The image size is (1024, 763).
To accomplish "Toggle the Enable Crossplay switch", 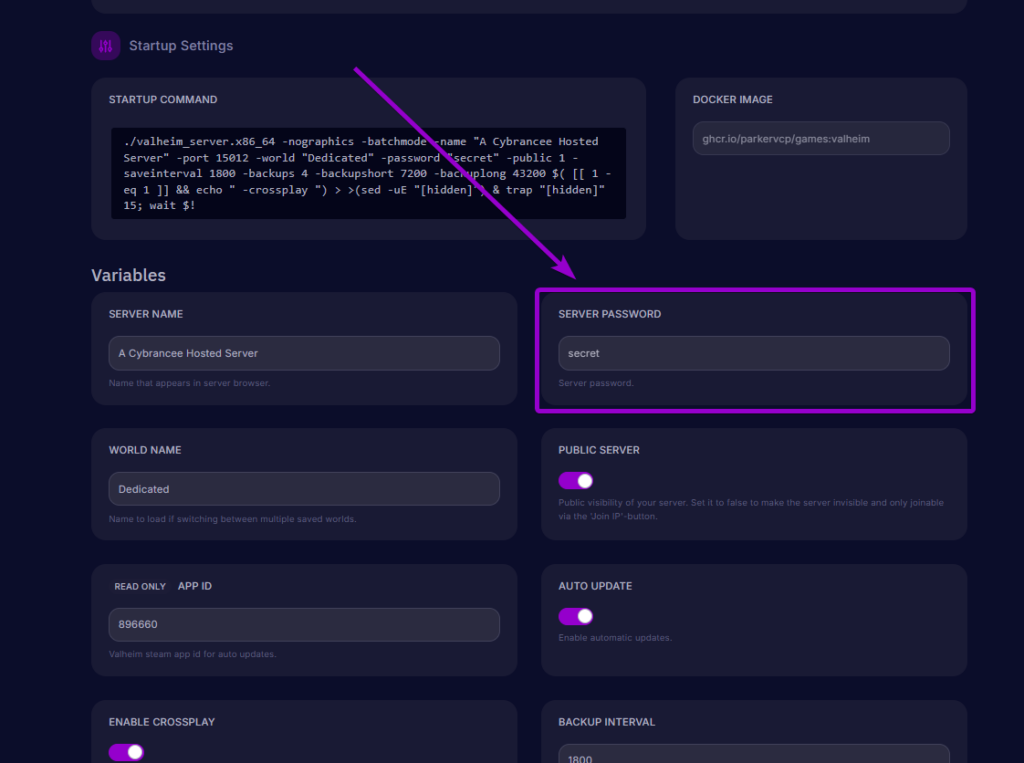I will [x=126, y=752].
